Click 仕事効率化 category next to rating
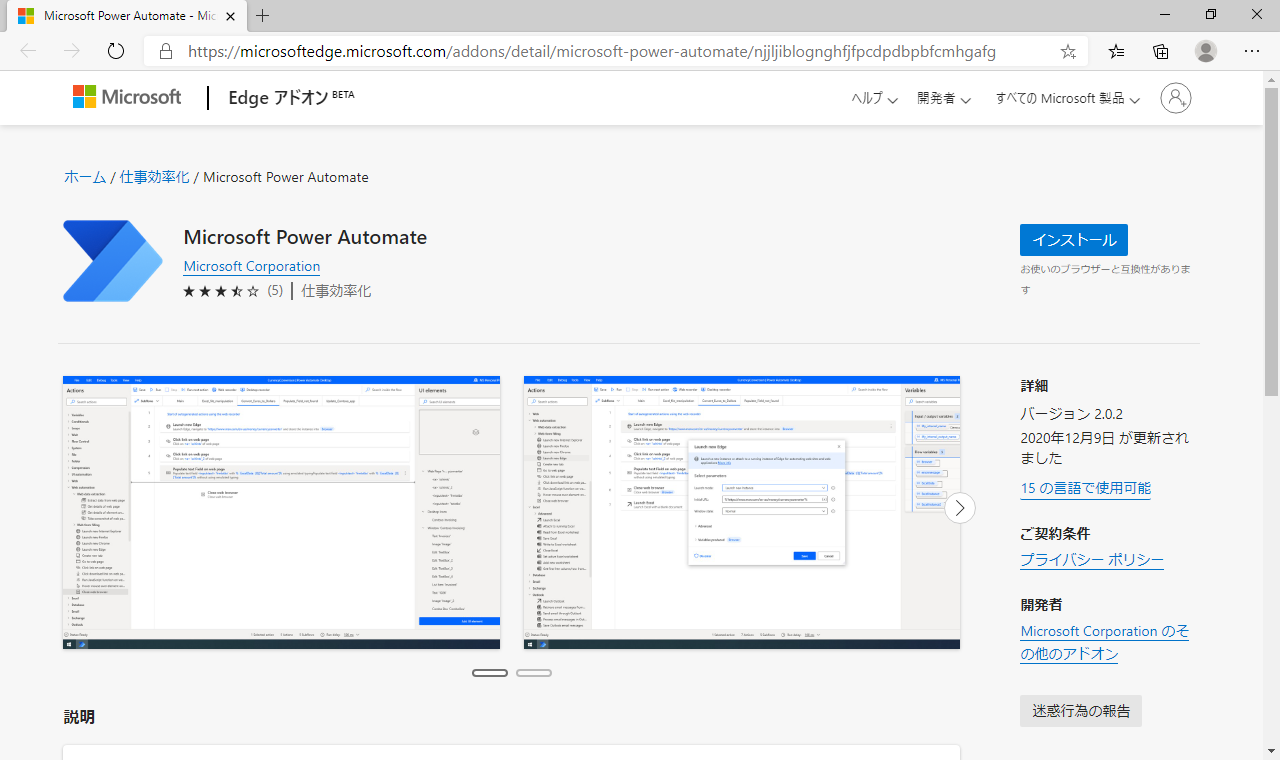 (x=336, y=291)
